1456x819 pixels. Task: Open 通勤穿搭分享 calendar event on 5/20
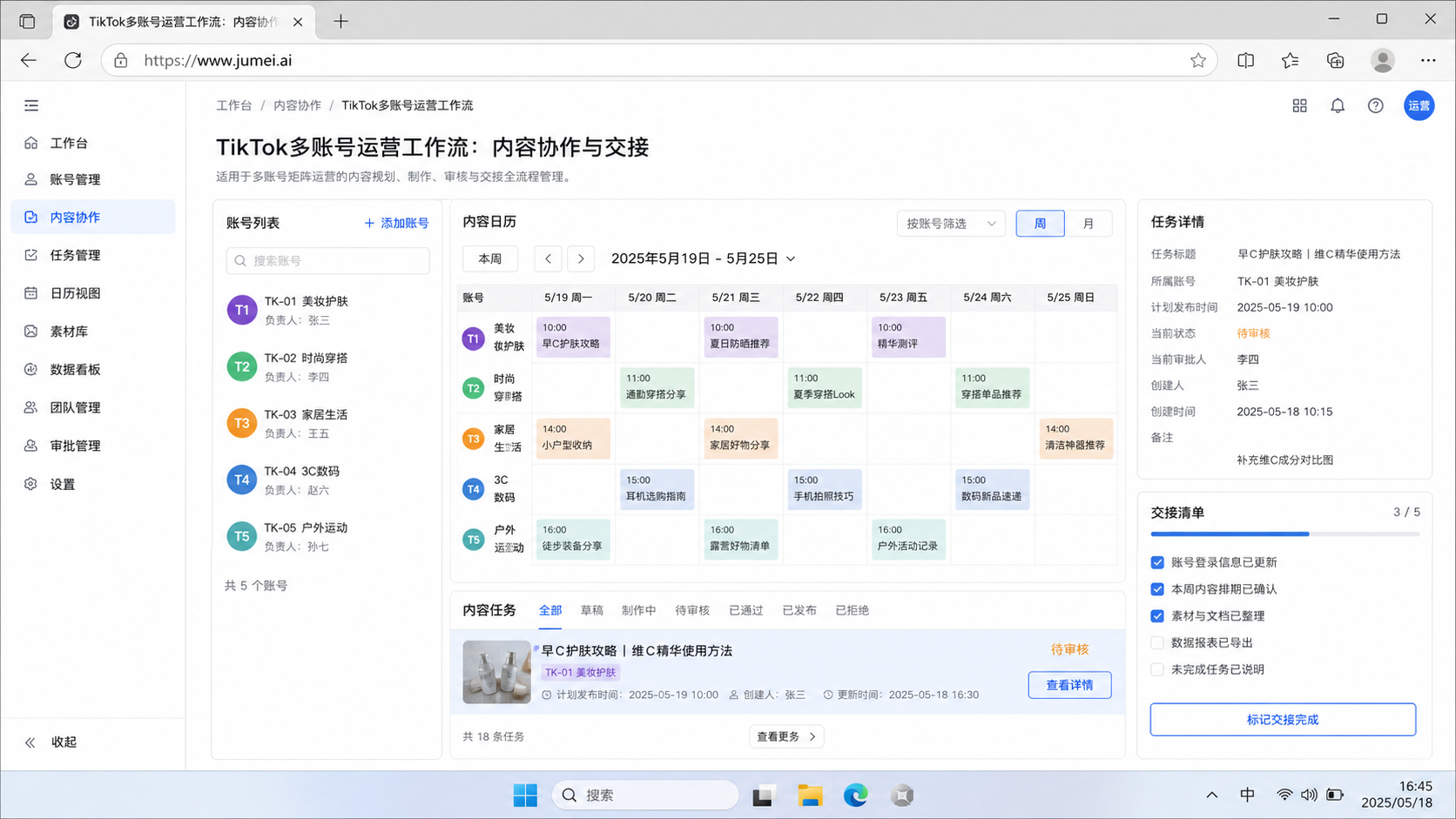pos(657,387)
